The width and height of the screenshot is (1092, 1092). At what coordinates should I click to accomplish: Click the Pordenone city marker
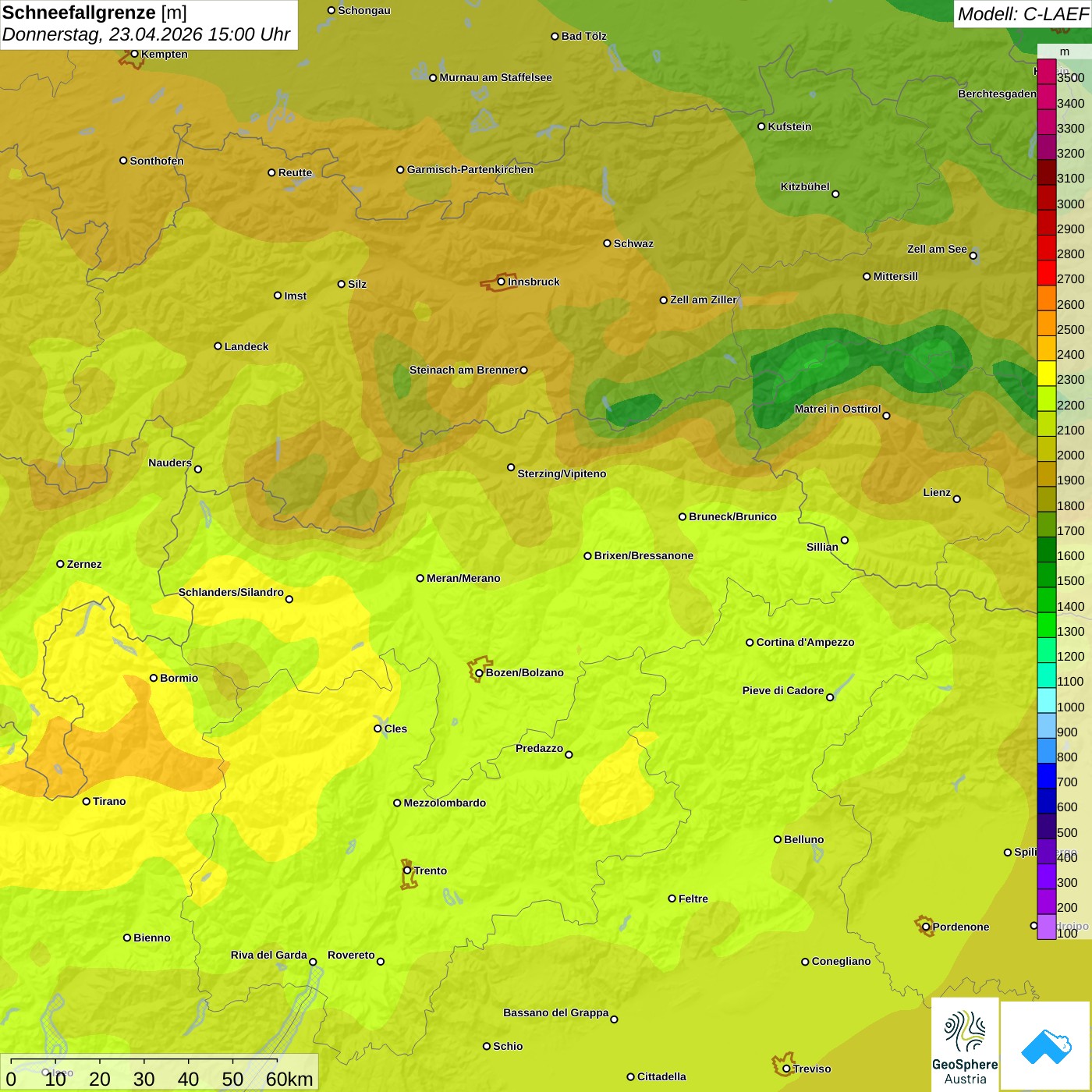(926, 927)
